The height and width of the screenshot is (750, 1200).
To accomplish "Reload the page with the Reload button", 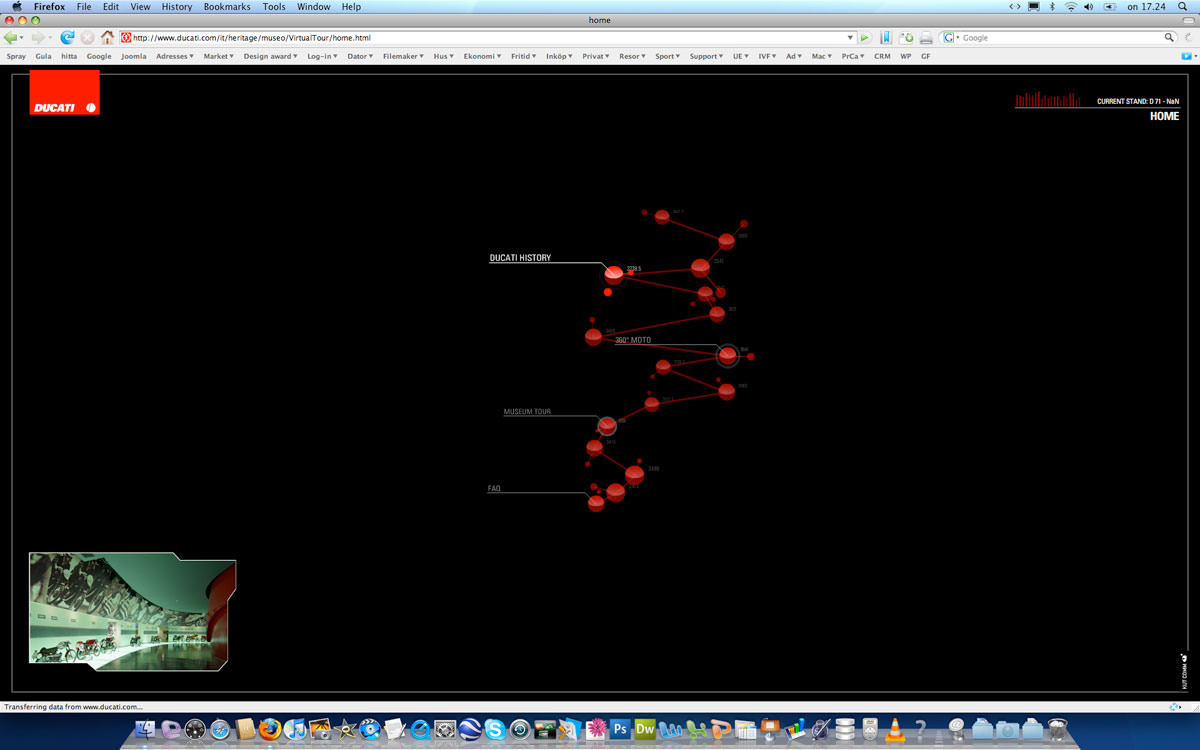I will [67, 38].
